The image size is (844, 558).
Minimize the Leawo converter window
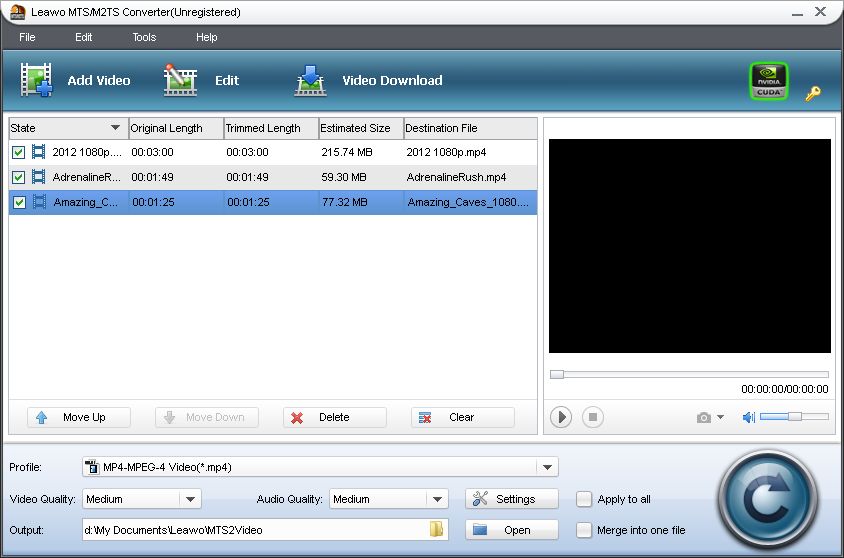click(797, 12)
